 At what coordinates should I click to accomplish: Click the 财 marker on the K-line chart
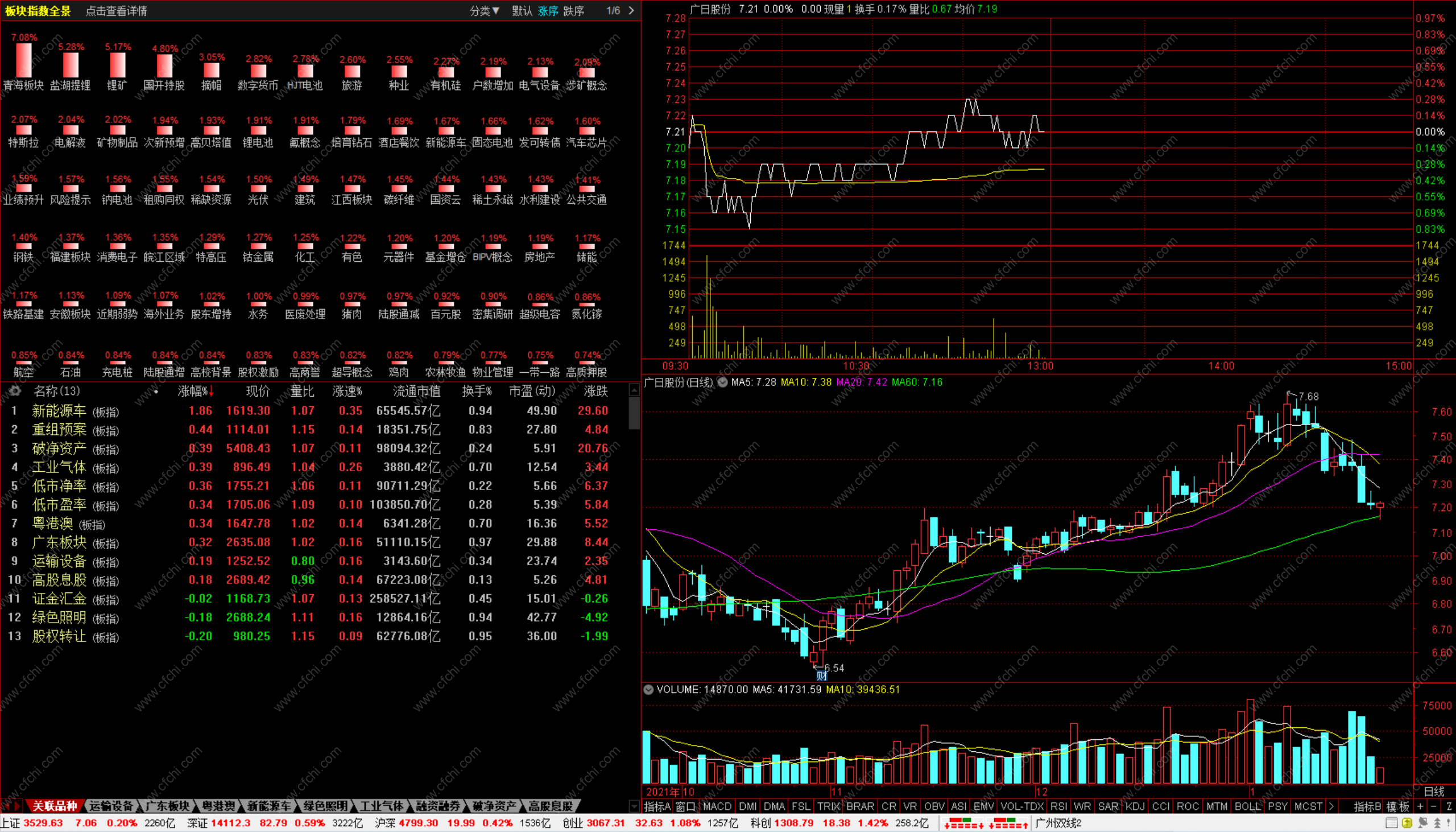pyautogui.click(x=822, y=676)
